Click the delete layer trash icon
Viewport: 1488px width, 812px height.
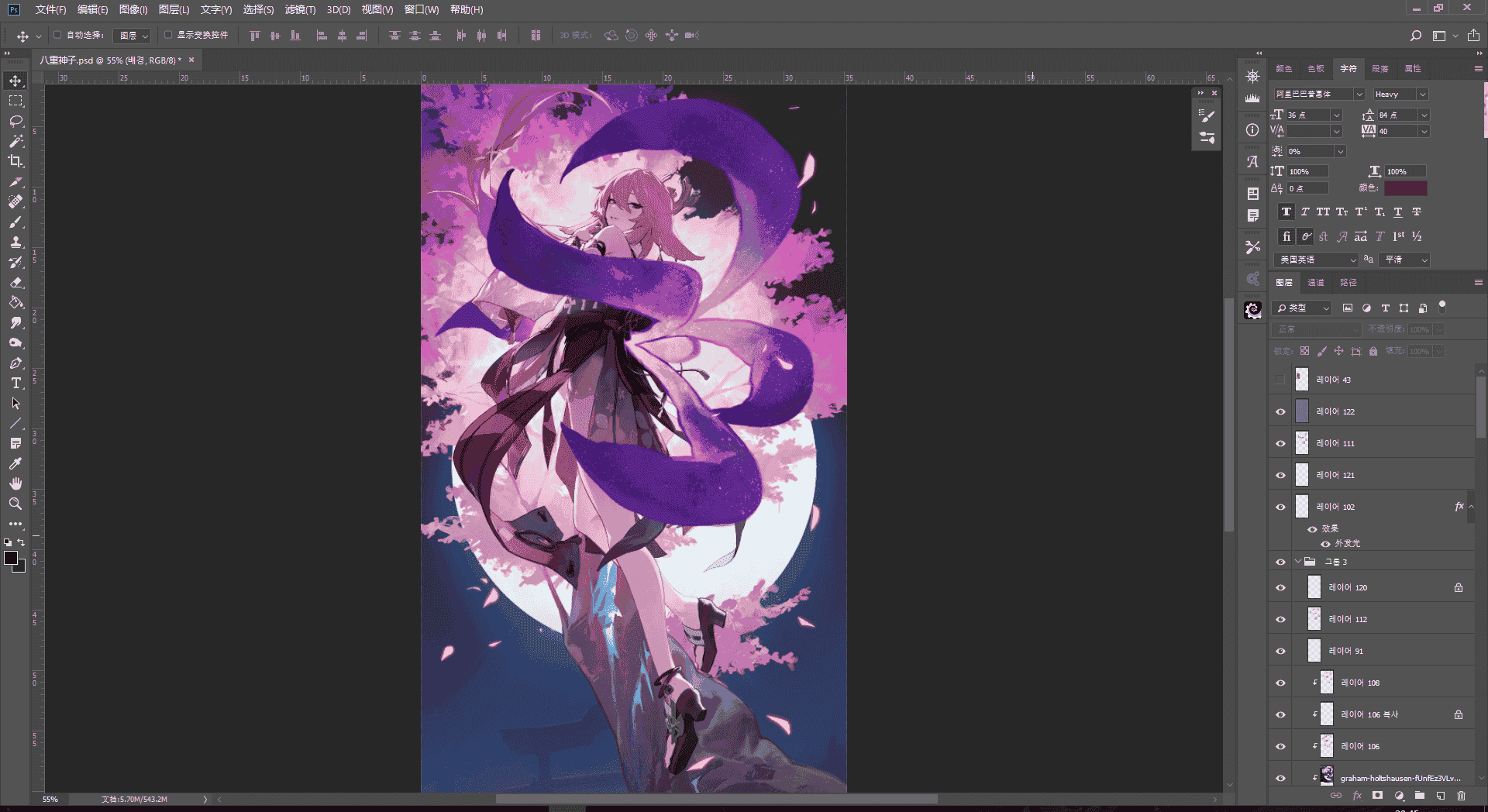(1461, 796)
